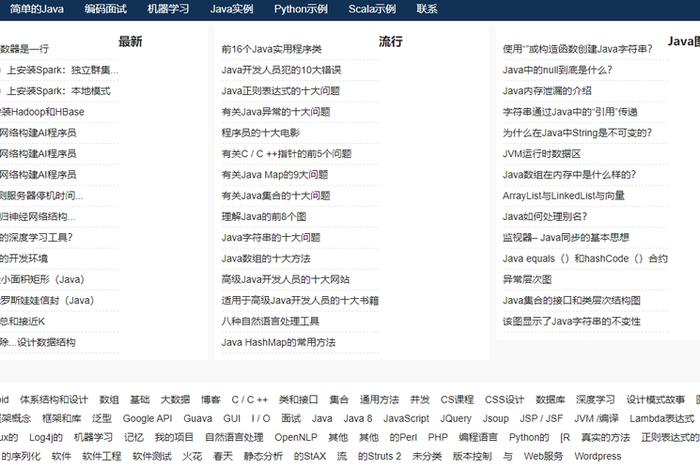The image size is (700, 470).
Task: Click 为什么在Java中String是不可变的?
Action: tap(577, 133)
